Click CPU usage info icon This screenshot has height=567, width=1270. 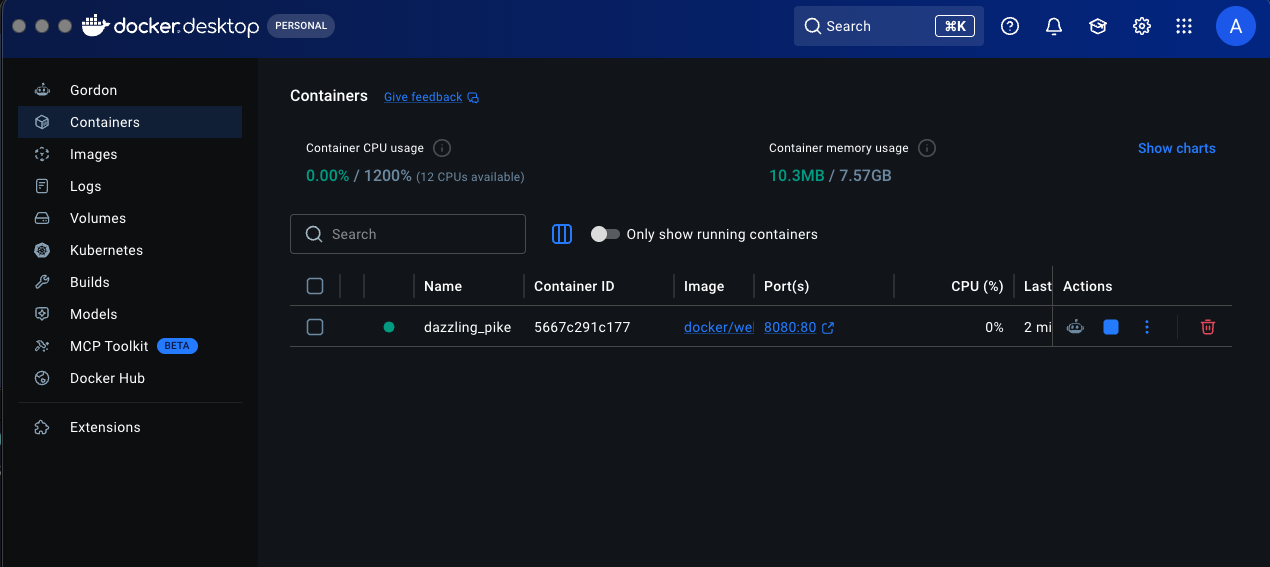coord(442,148)
